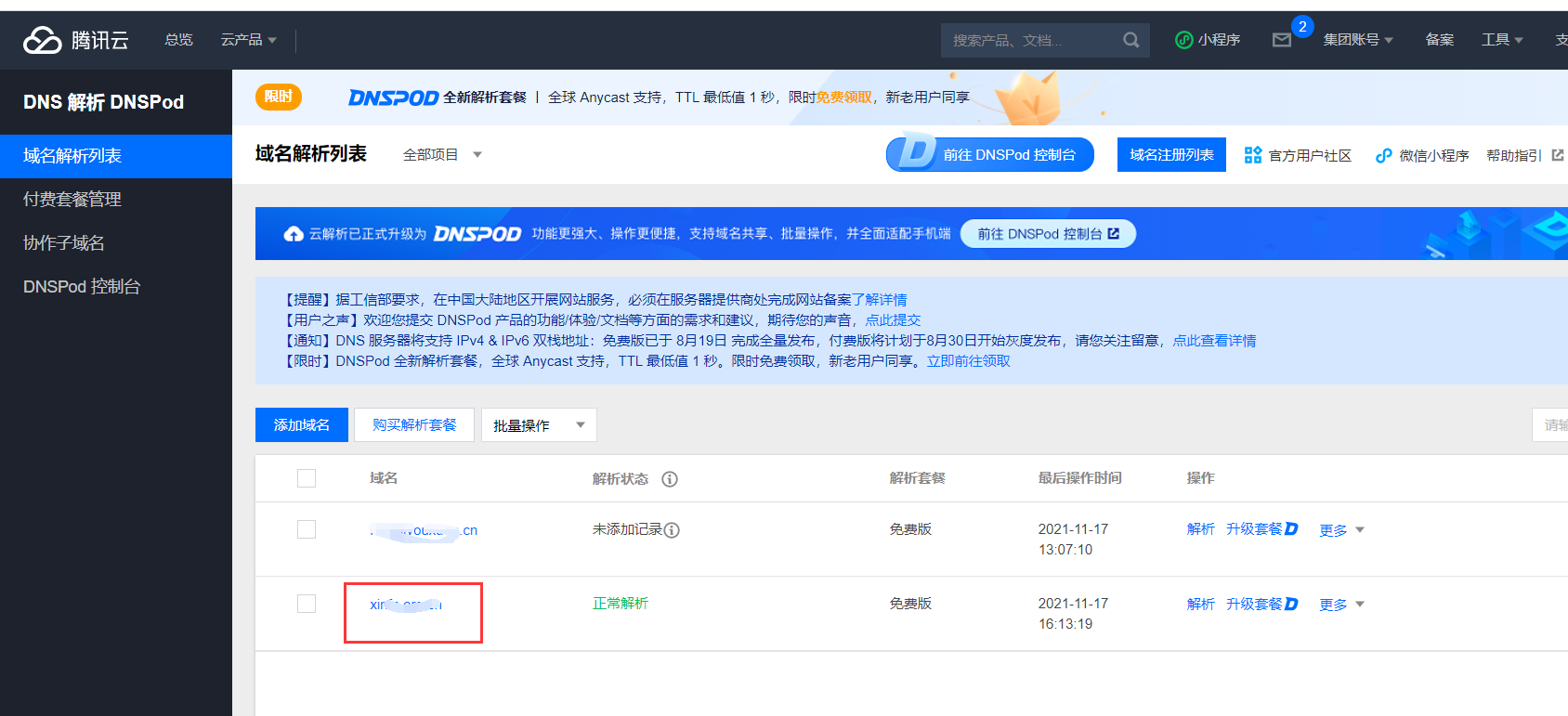Click the 限时 badge in the promo banner

(279, 97)
